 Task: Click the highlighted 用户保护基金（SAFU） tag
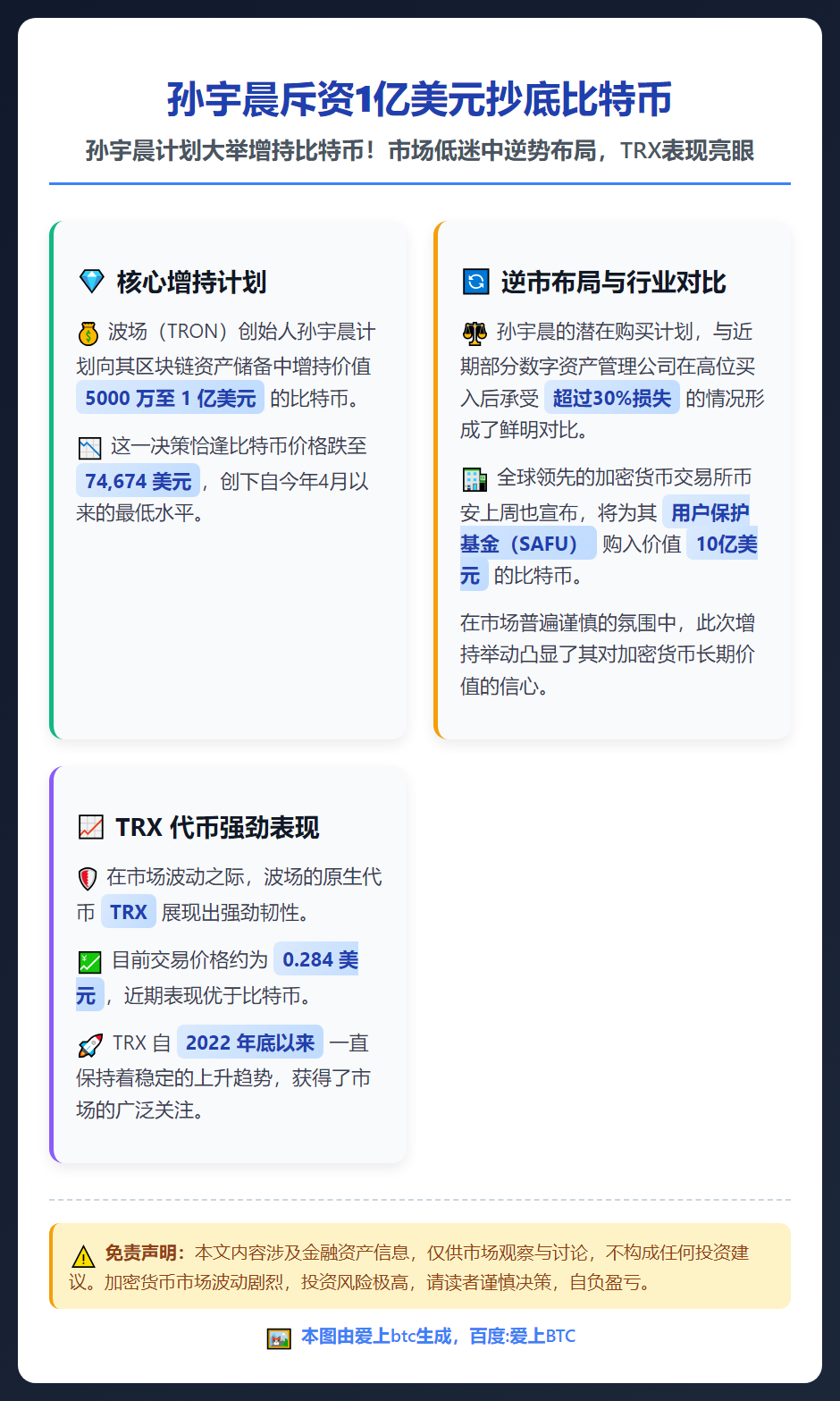coord(605,527)
